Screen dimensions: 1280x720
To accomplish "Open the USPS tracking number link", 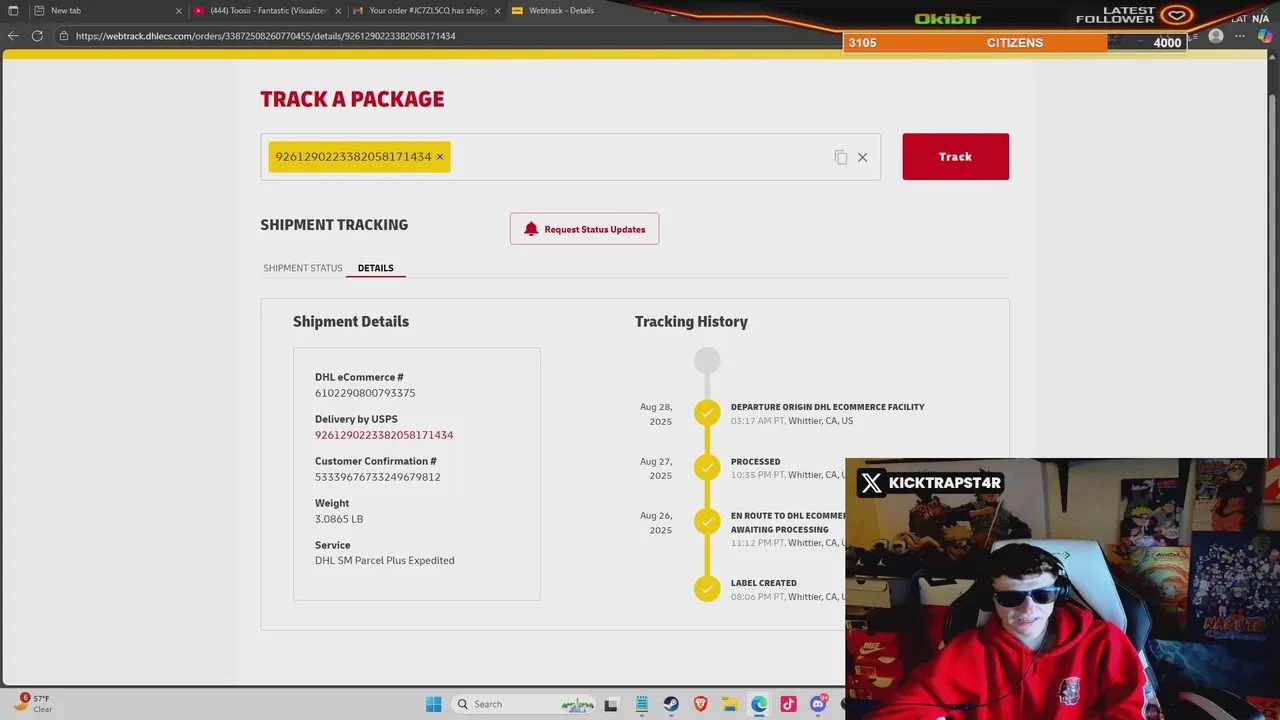I will point(384,435).
